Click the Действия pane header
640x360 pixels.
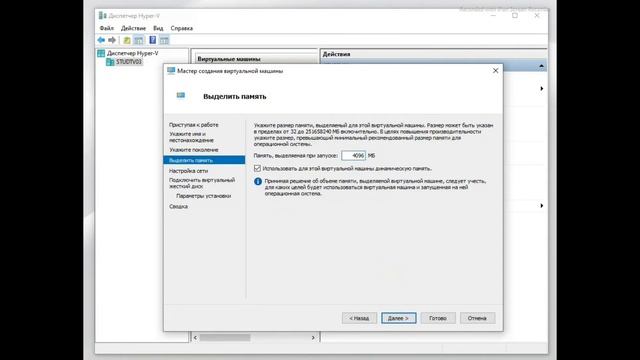point(336,54)
